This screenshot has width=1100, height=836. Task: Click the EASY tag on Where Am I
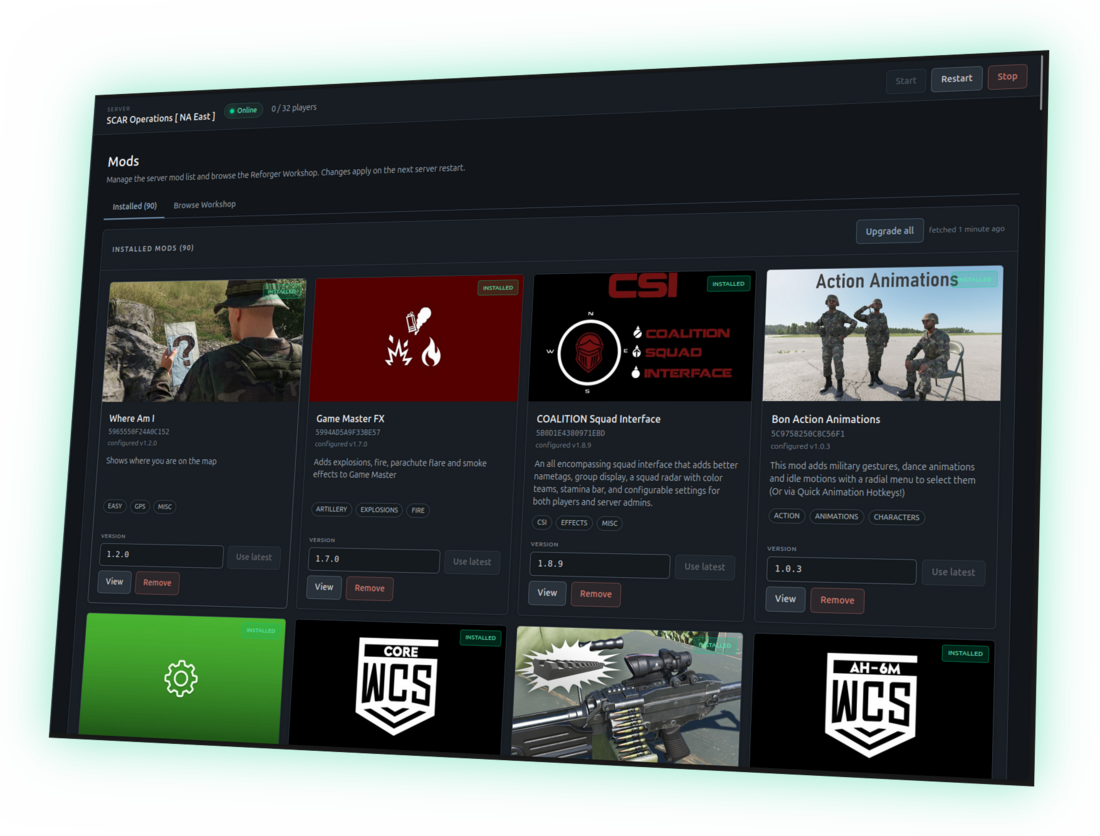(x=115, y=506)
